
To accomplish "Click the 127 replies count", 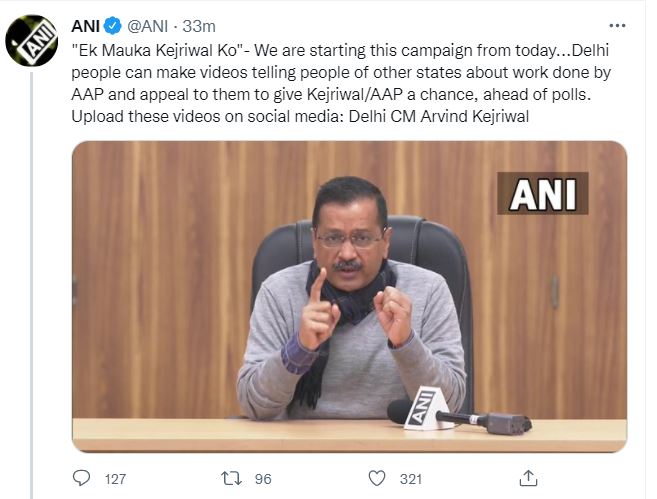I will 115,479.
